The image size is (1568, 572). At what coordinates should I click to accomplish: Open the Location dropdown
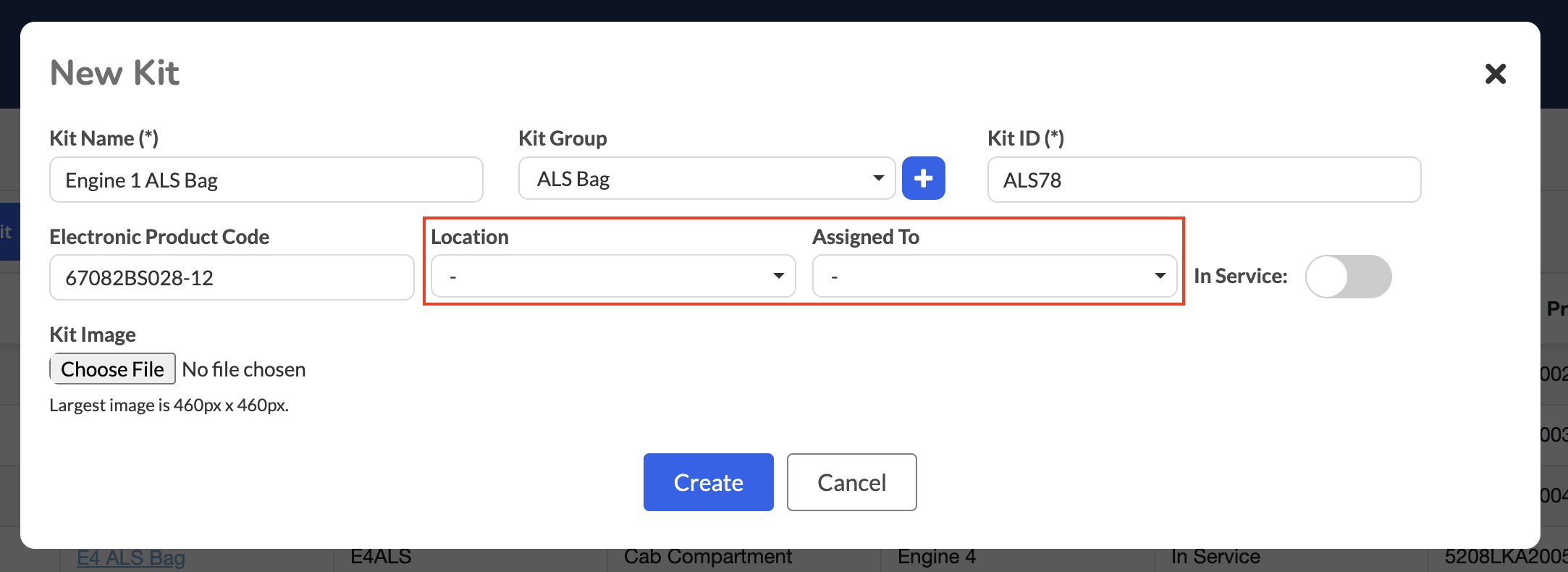[613, 276]
